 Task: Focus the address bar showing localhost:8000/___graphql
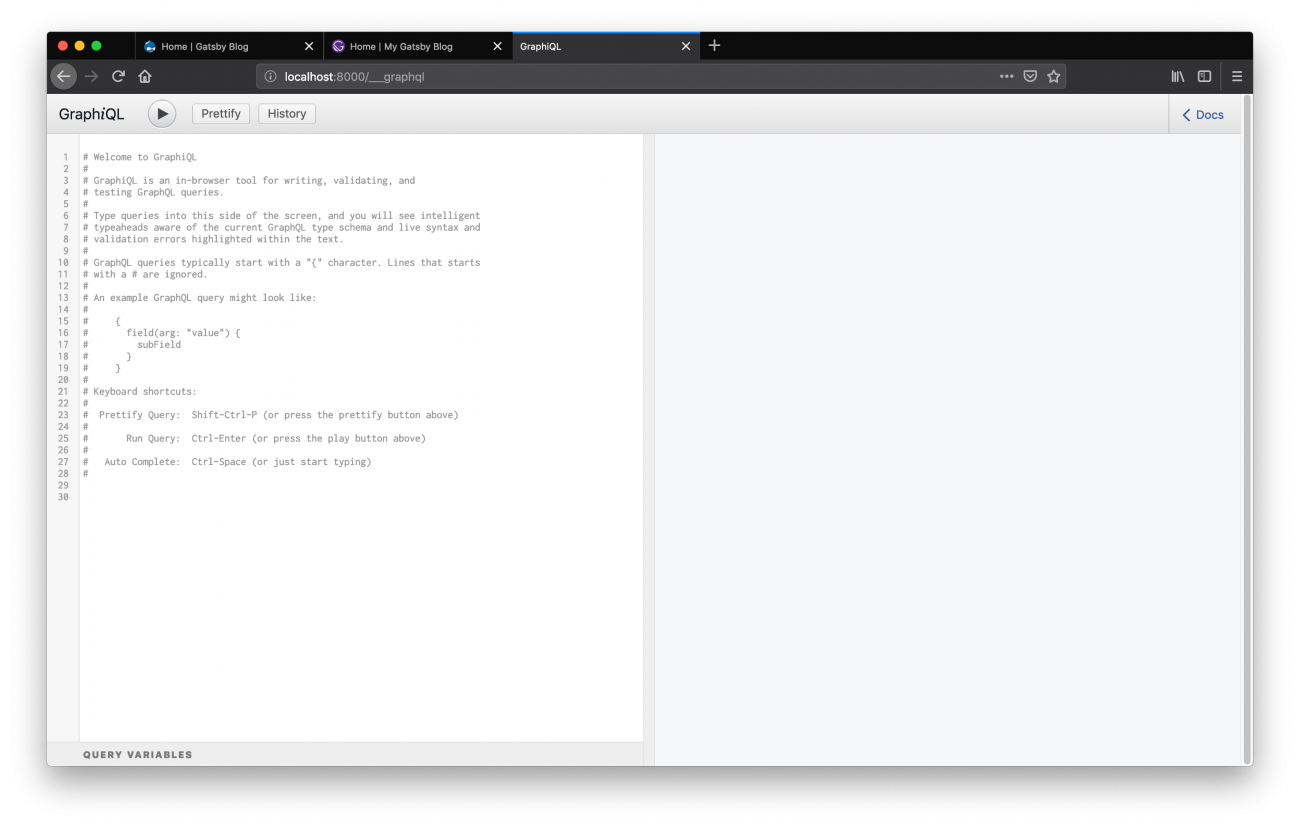(661, 76)
